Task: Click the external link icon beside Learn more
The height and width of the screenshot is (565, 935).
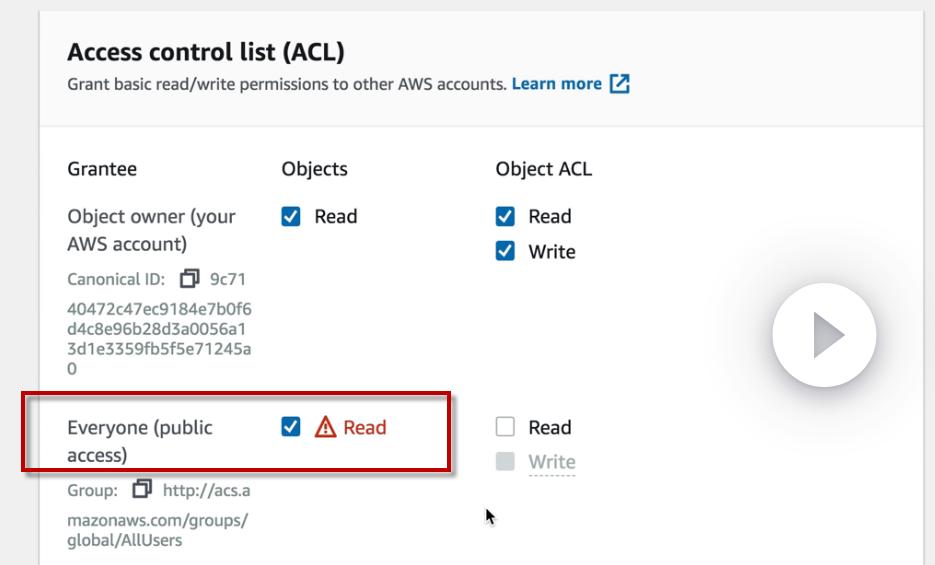Action: tap(620, 84)
